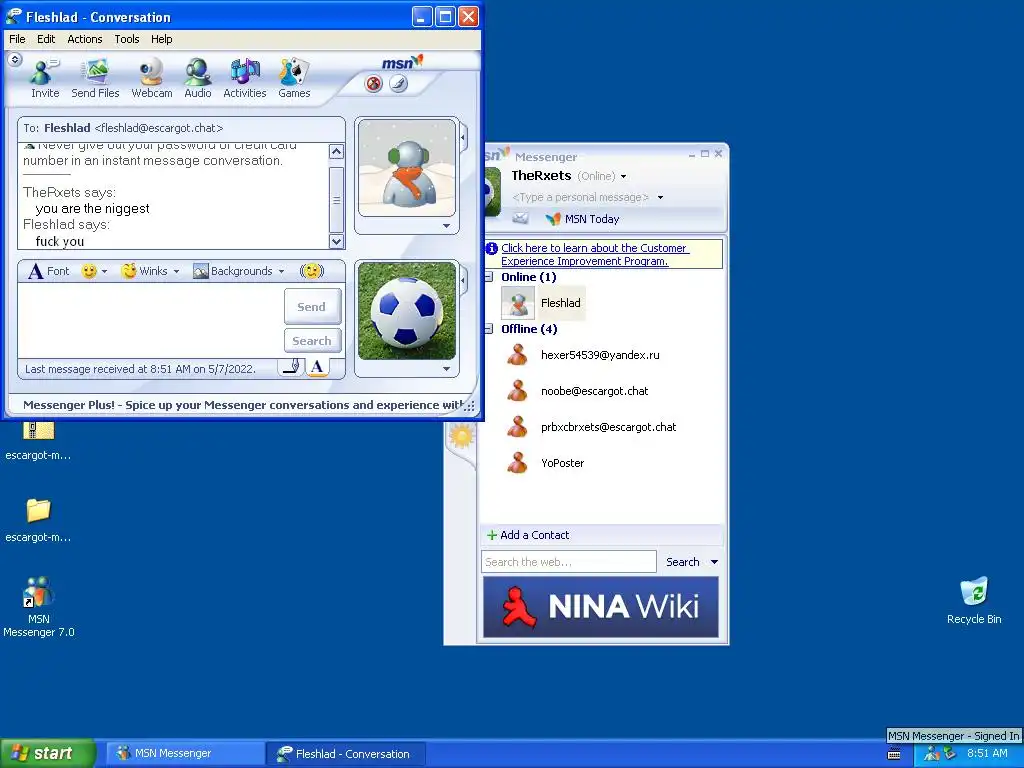This screenshot has width=1024, height=768.
Task: Click the sun tab on Messenger sidebar
Action: point(461,436)
